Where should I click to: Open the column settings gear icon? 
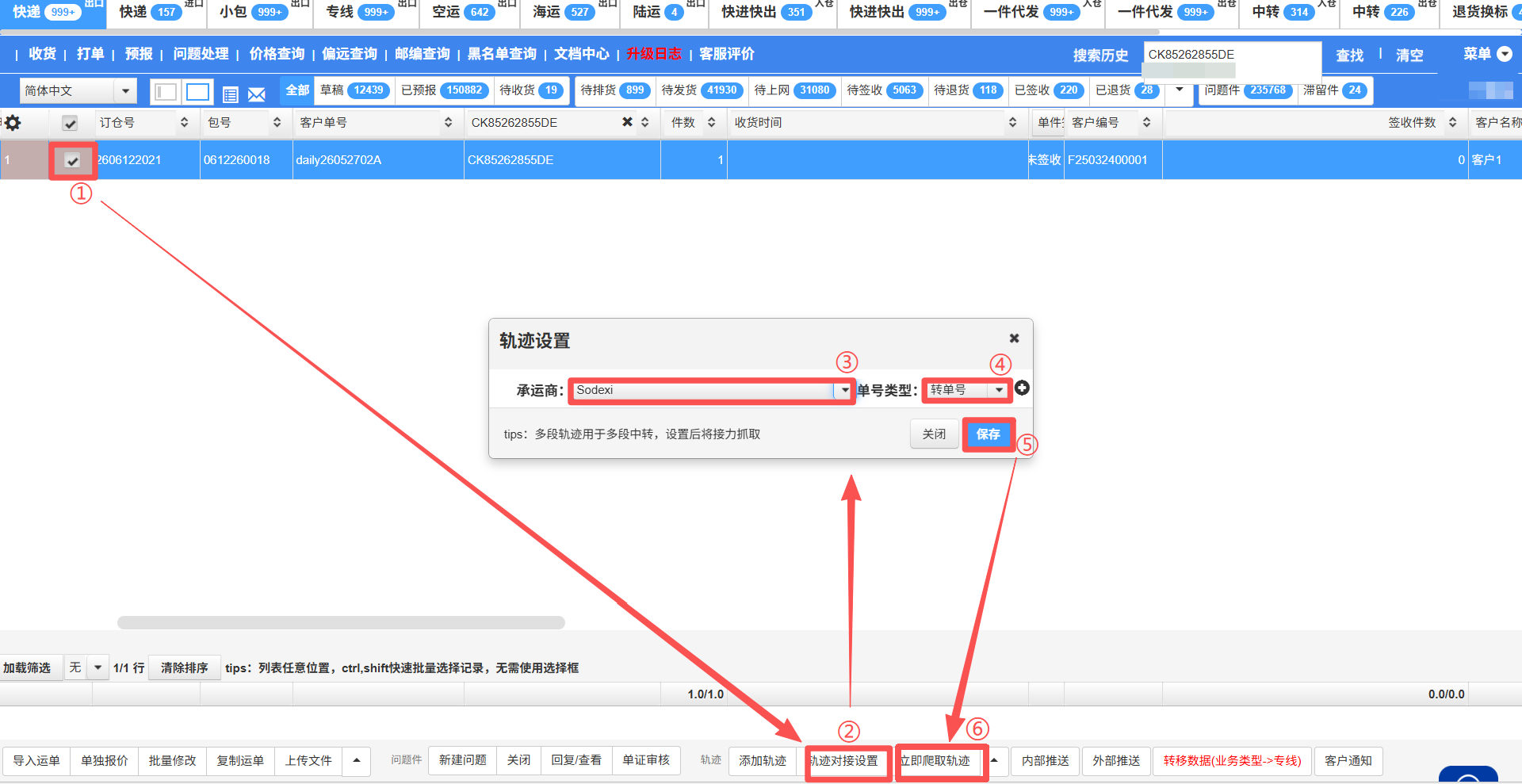(x=13, y=123)
